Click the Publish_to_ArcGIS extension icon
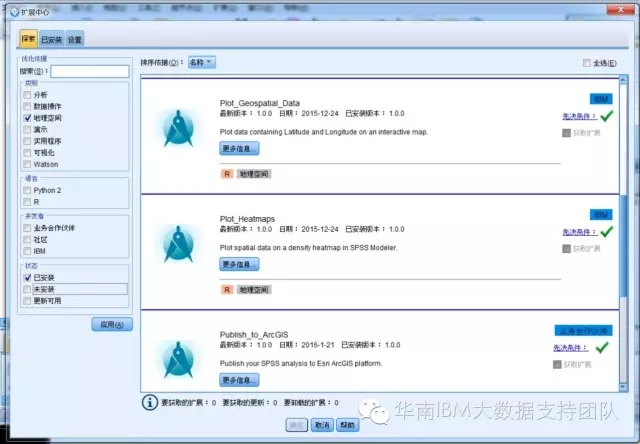Image resolution: width=640 pixels, height=444 pixels. pyautogui.click(x=178, y=360)
